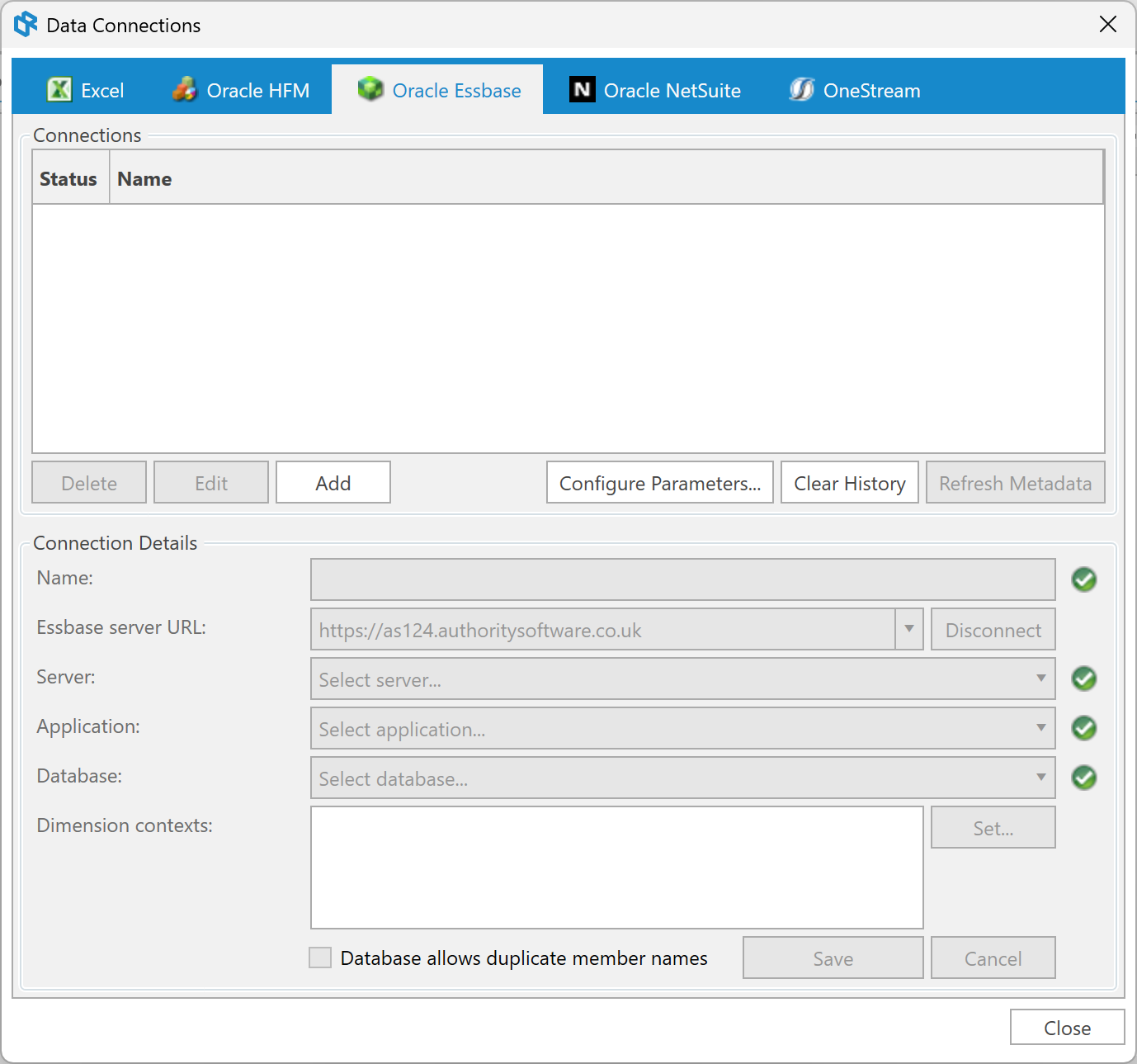This screenshot has width=1137, height=1064.
Task: Click the Oracle HFM cubes icon
Action: (x=185, y=89)
